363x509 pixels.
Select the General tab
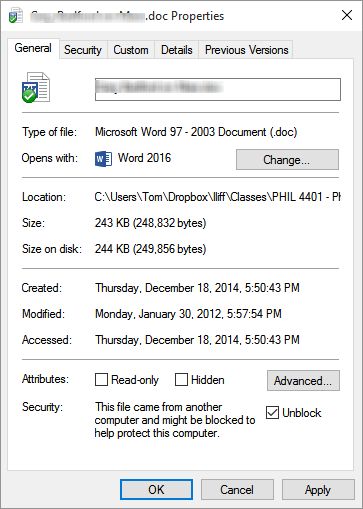33,48
